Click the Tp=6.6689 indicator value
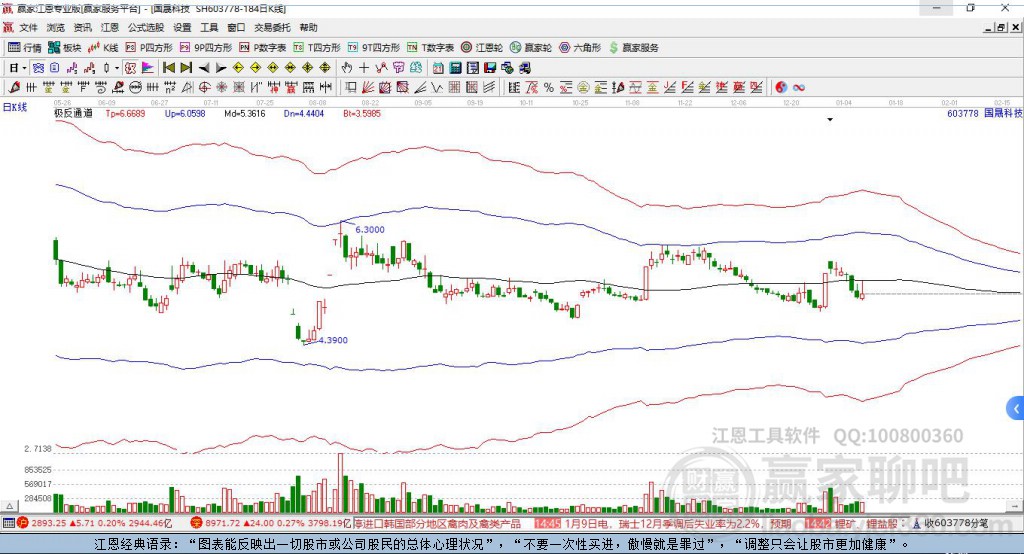The height and width of the screenshot is (554, 1024). point(125,113)
